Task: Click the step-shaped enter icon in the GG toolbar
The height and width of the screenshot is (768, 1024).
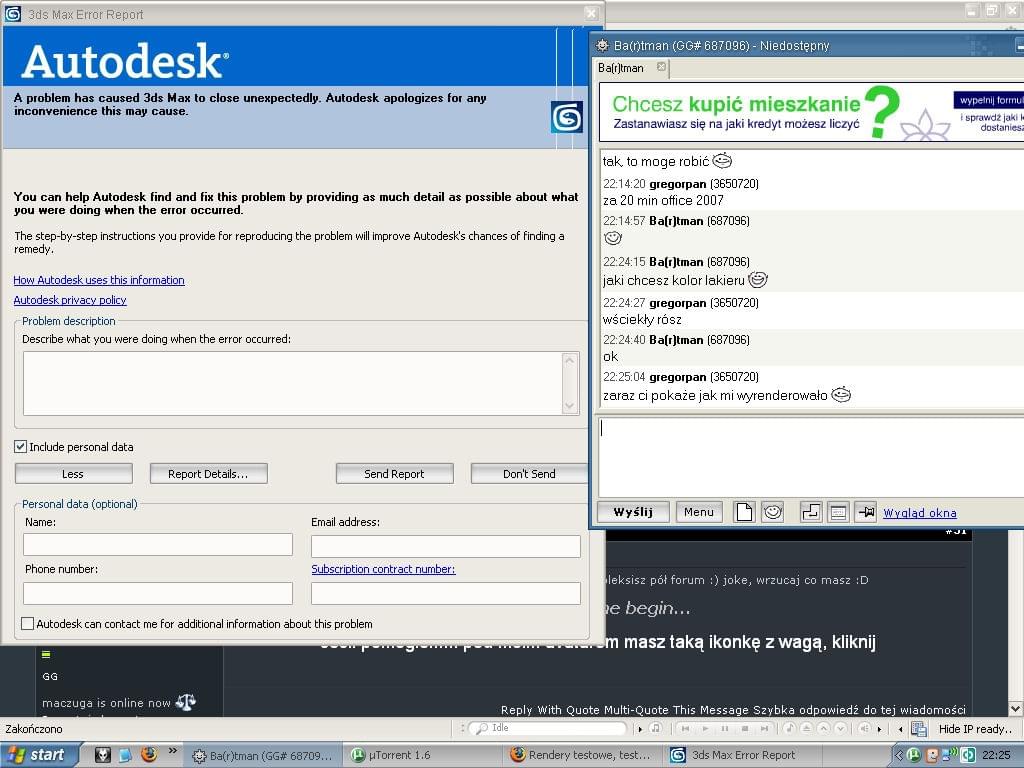Action: (810, 512)
